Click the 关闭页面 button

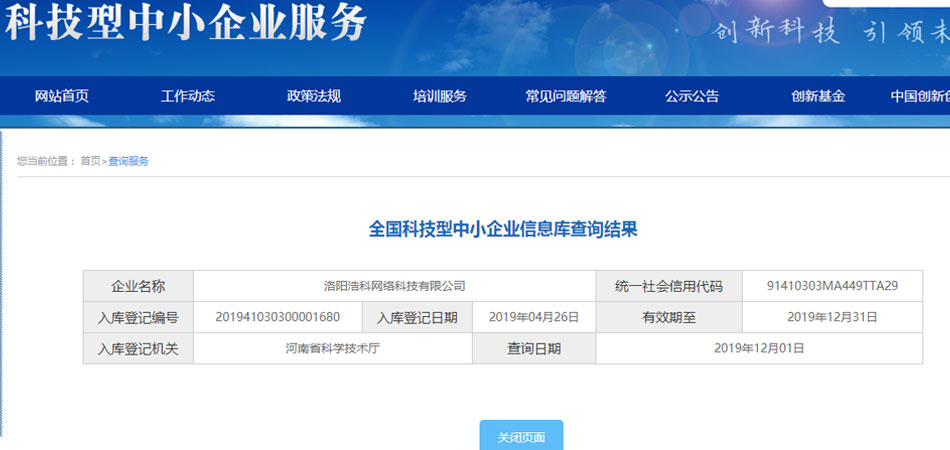521,436
